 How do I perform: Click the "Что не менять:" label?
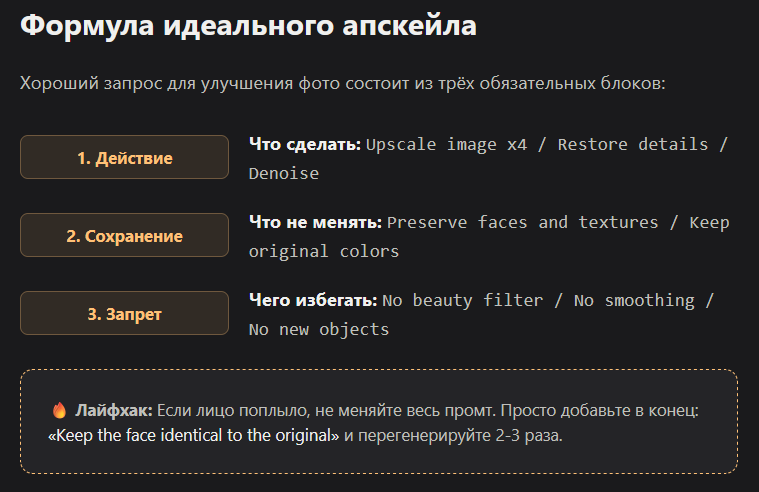click(316, 222)
